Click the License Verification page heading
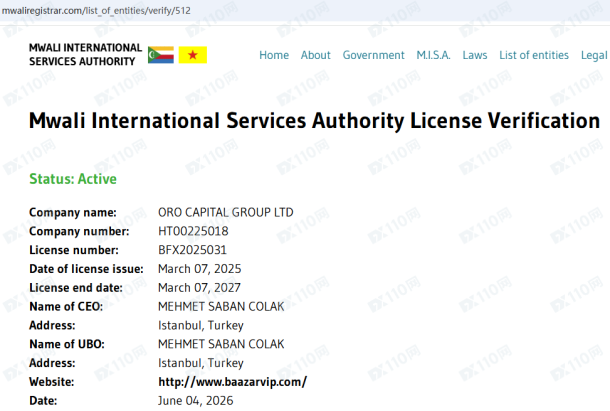The height and width of the screenshot is (411, 610). [x=314, y=120]
